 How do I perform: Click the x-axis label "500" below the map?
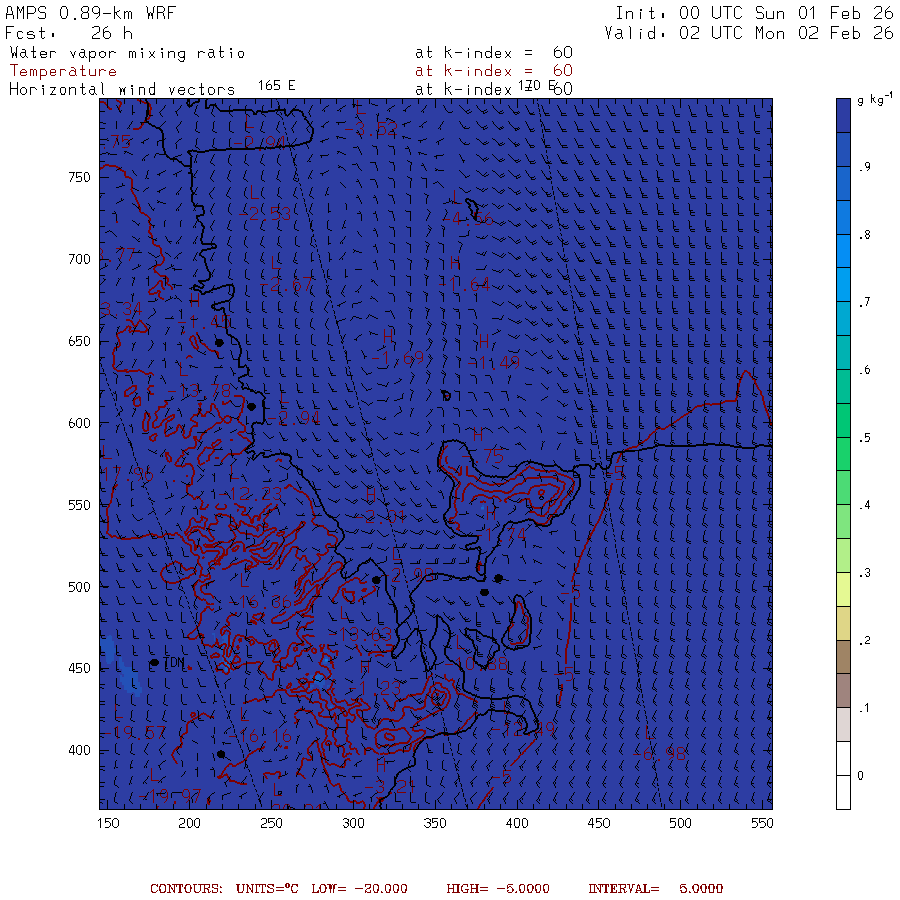pos(680,824)
